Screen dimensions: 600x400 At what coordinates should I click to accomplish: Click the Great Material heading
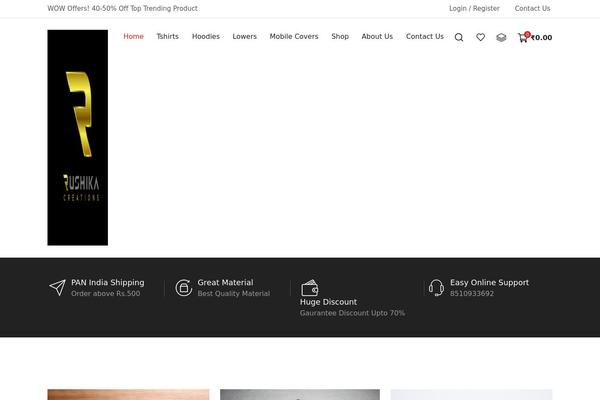tap(225, 282)
